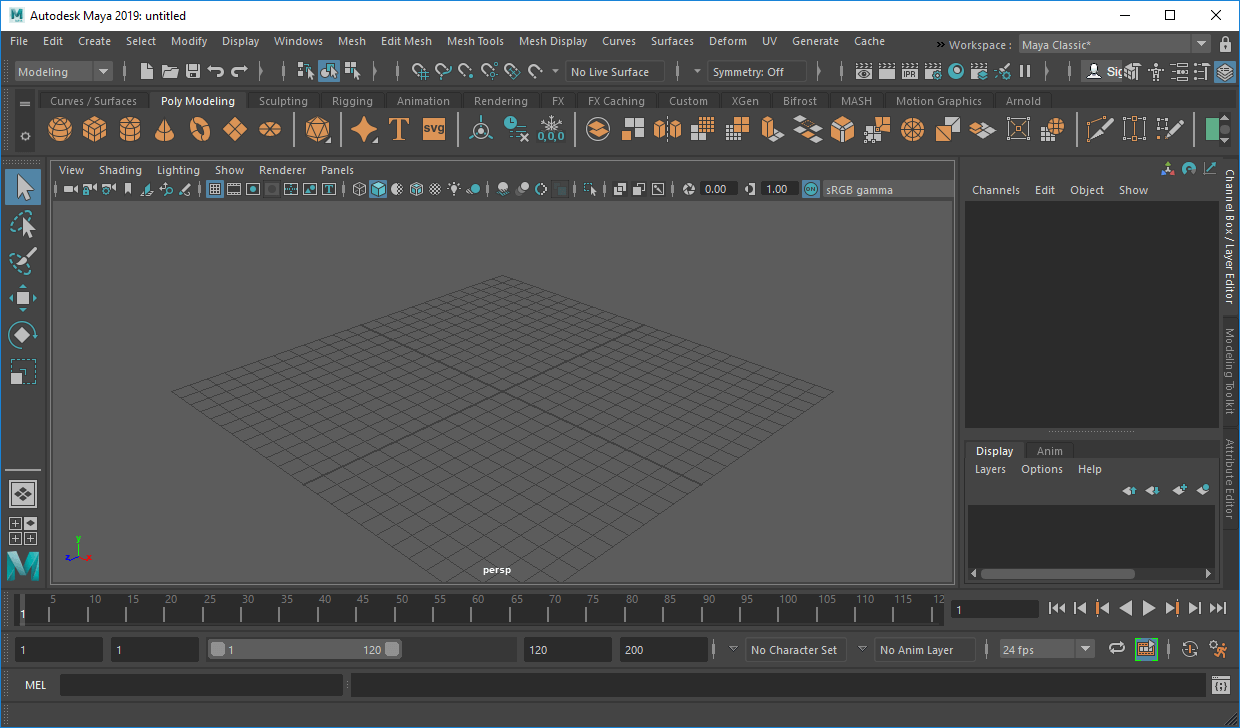
Task: Open the viewport Shading menu
Action: pyautogui.click(x=120, y=170)
